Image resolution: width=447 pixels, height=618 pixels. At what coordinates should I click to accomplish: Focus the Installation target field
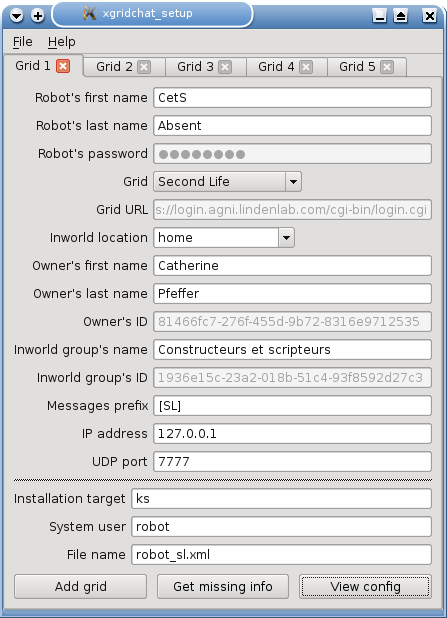tap(281, 499)
